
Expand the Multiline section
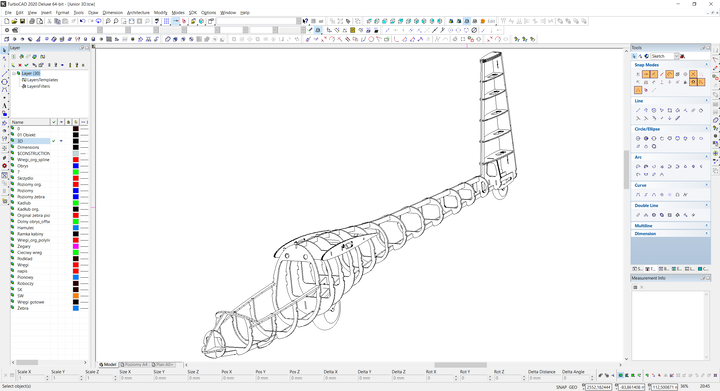pyautogui.click(x=707, y=225)
